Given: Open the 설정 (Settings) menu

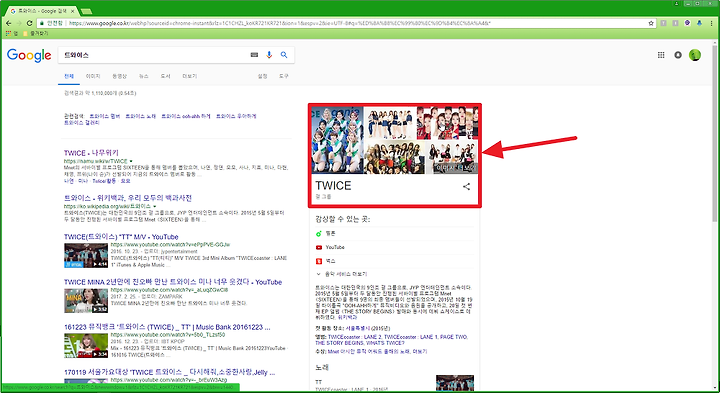Looking at the screenshot, I should pos(262,76).
